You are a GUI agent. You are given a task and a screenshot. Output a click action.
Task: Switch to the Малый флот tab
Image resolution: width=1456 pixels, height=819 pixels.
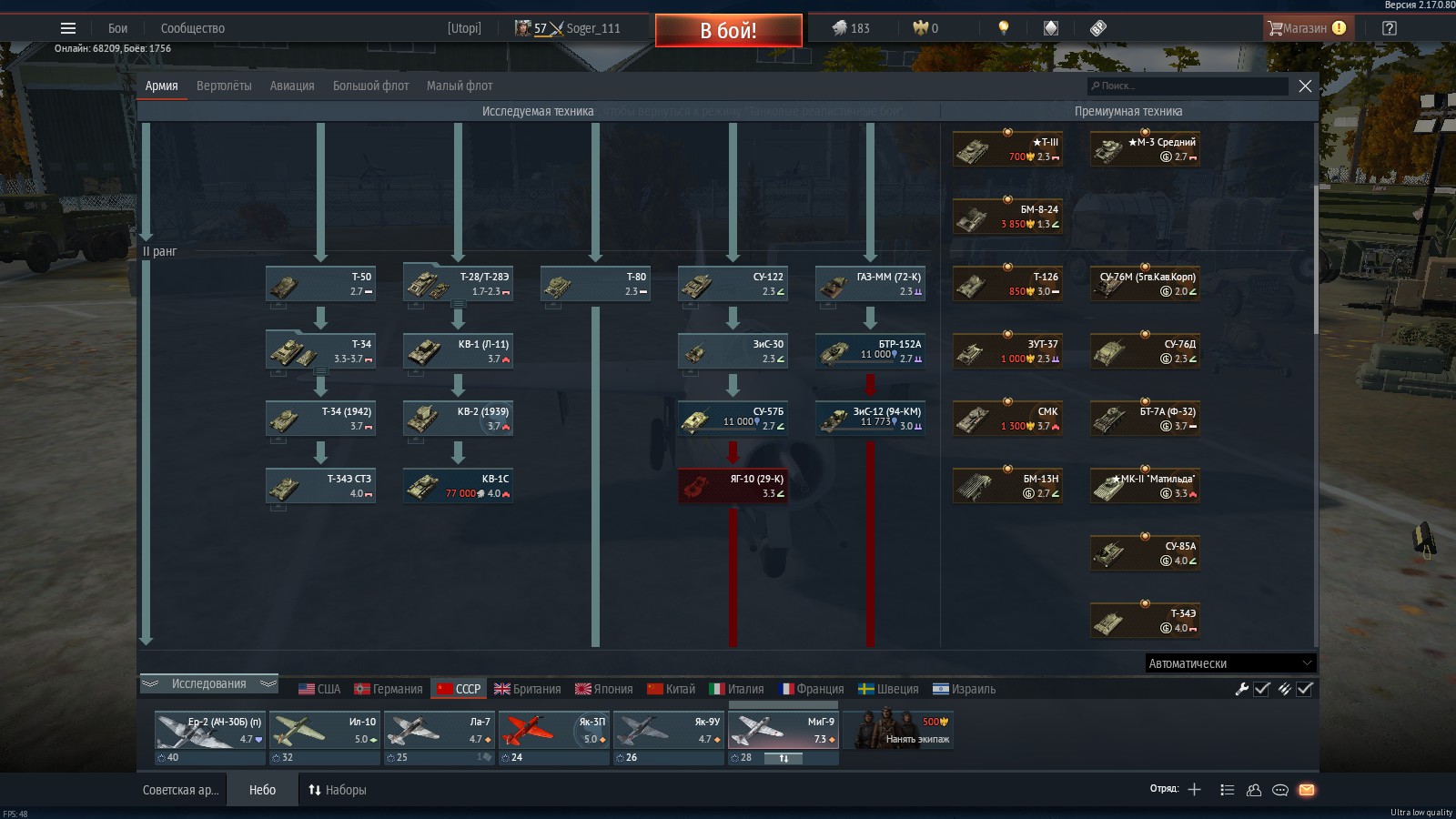(x=460, y=86)
